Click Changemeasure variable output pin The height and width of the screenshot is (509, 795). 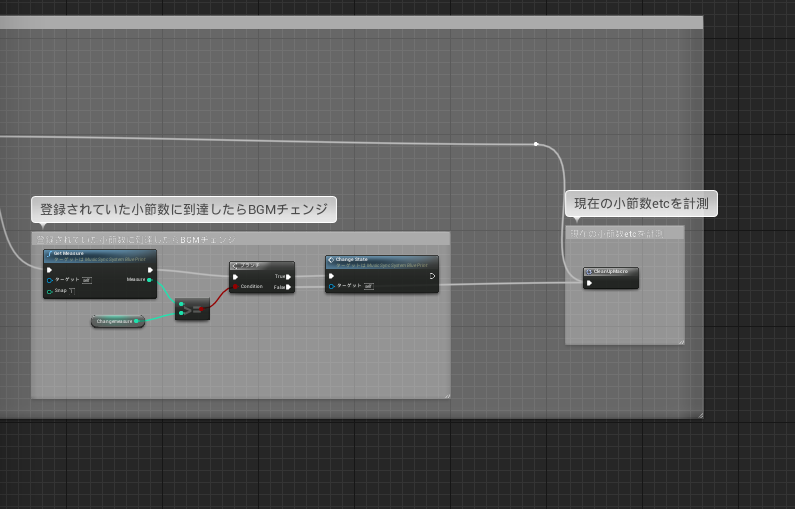click(x=136, y=321)
